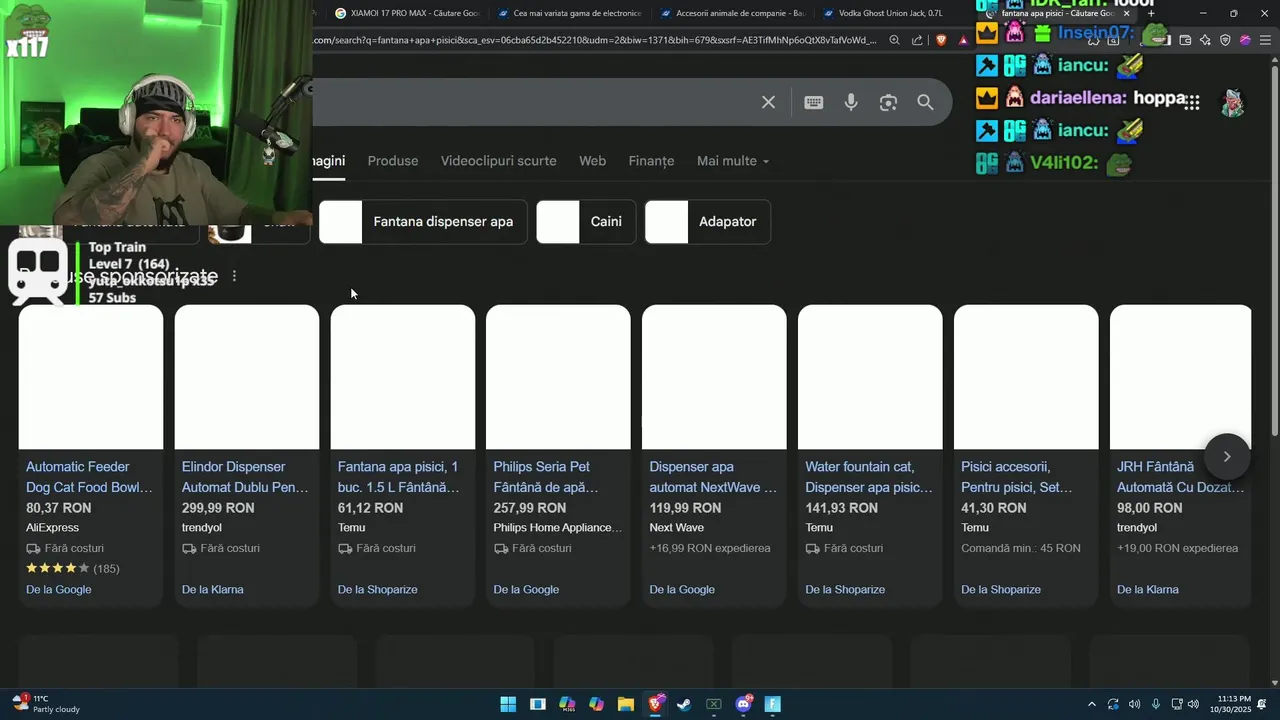Screen dimensions: 1280x720
Task: Open JRH Fântână Automată product link
Action: tap(1181, 477)
